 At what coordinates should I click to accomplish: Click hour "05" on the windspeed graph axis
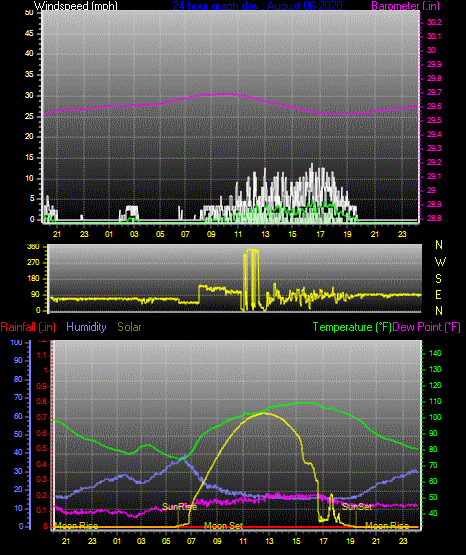(160, 234)
